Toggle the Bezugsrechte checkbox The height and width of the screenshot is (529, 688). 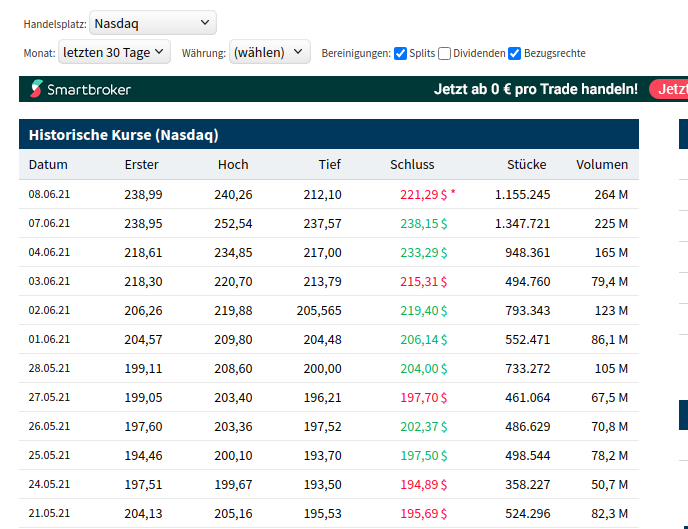tap(514, 53)
